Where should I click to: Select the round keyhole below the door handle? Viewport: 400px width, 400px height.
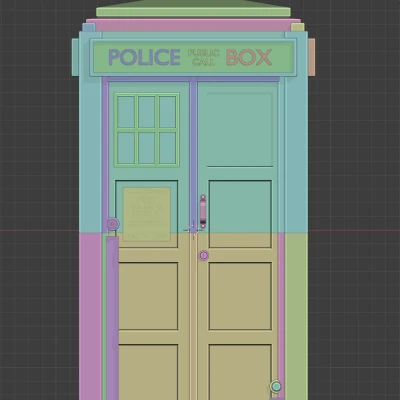click(x=204, y=256)
